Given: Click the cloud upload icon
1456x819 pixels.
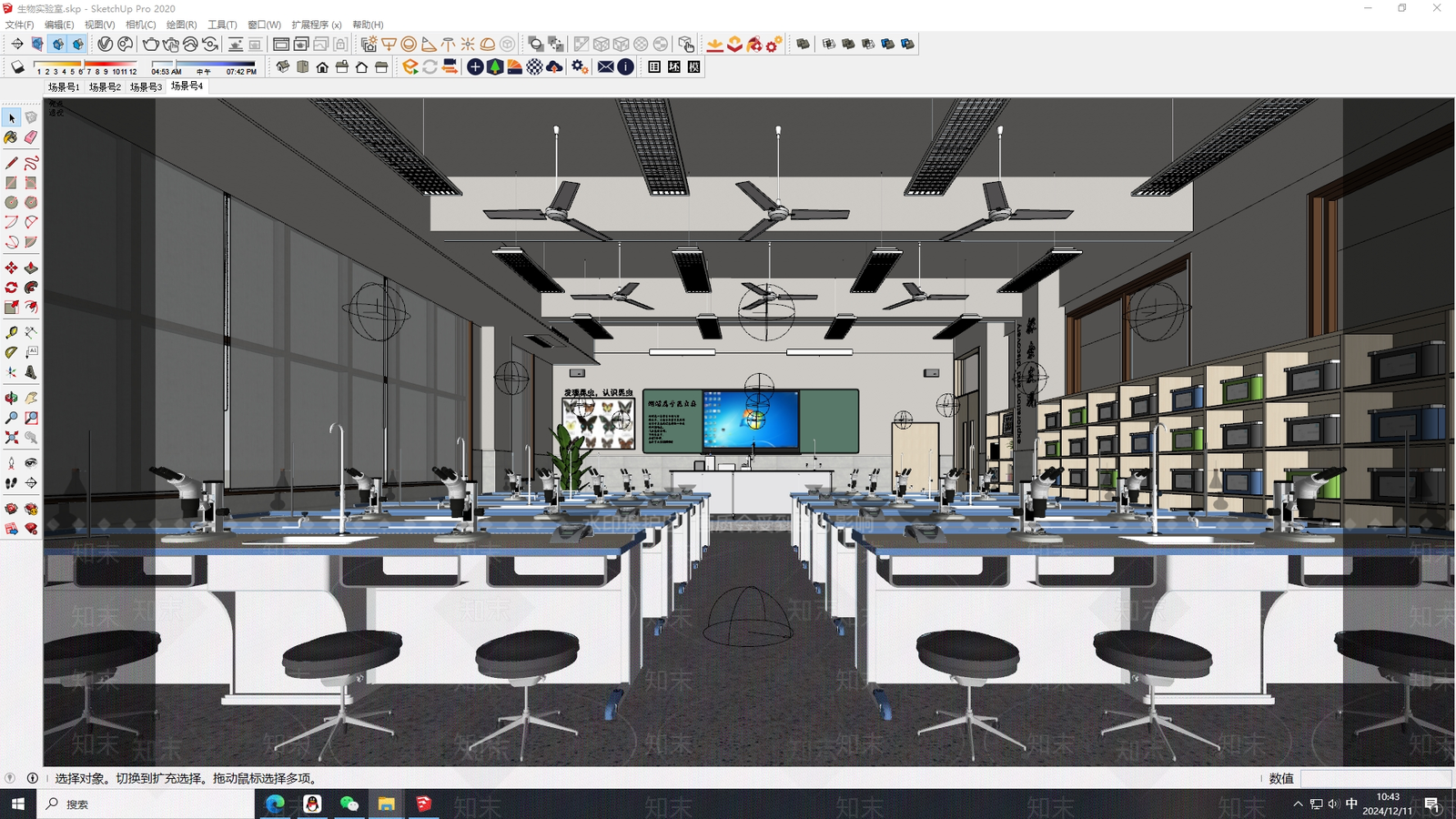Looking at the screenshot, I should point(554,67).
